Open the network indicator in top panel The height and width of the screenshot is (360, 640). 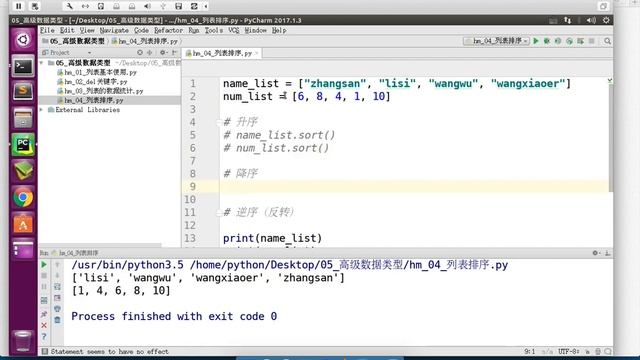click(567, 20)
